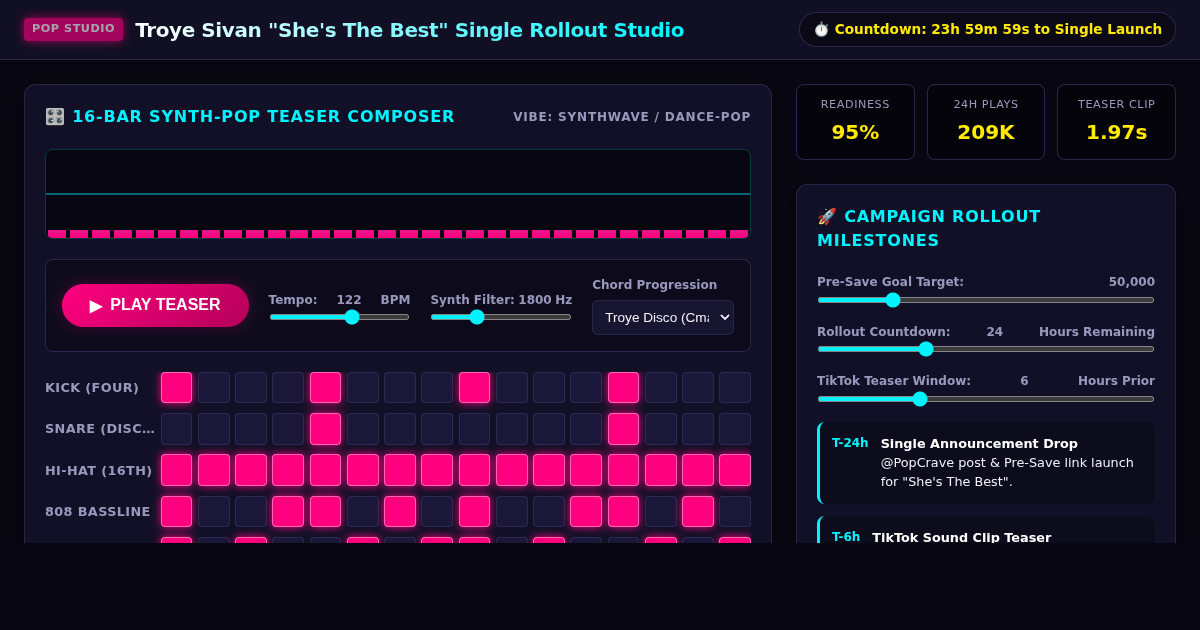The image size is (1200, 630).
Task: Adjust the Synth Filter slider
Action: (501, 317)
